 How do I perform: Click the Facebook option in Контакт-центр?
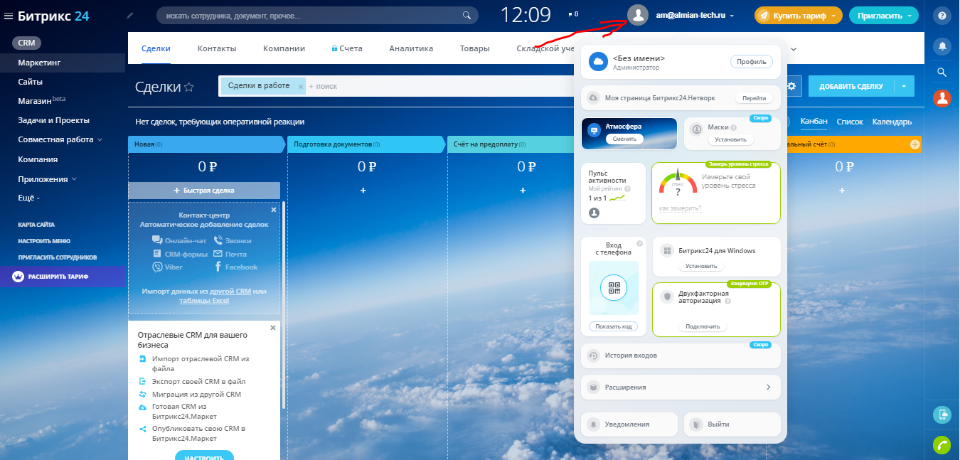tap(236, 267)
